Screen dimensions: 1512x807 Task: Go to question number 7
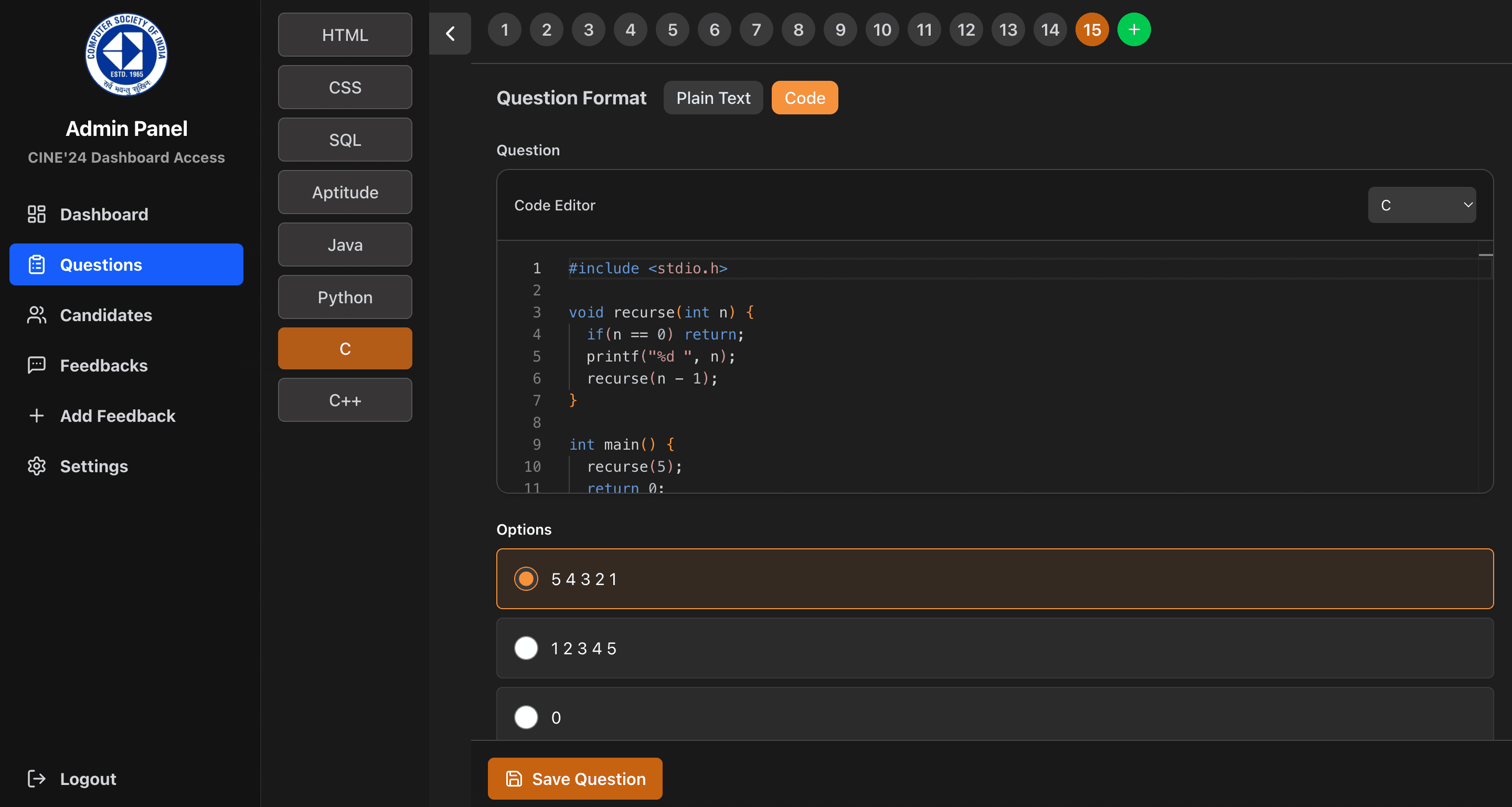pos(756,29)
